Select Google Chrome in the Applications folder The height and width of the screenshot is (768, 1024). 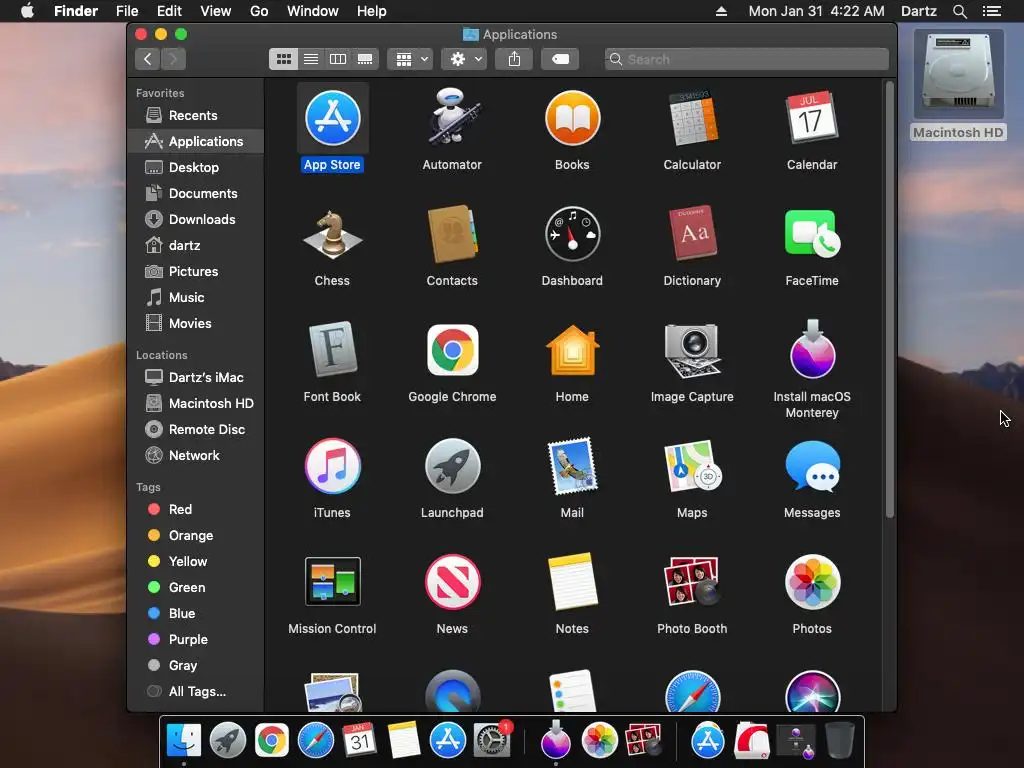coord(452,350)
